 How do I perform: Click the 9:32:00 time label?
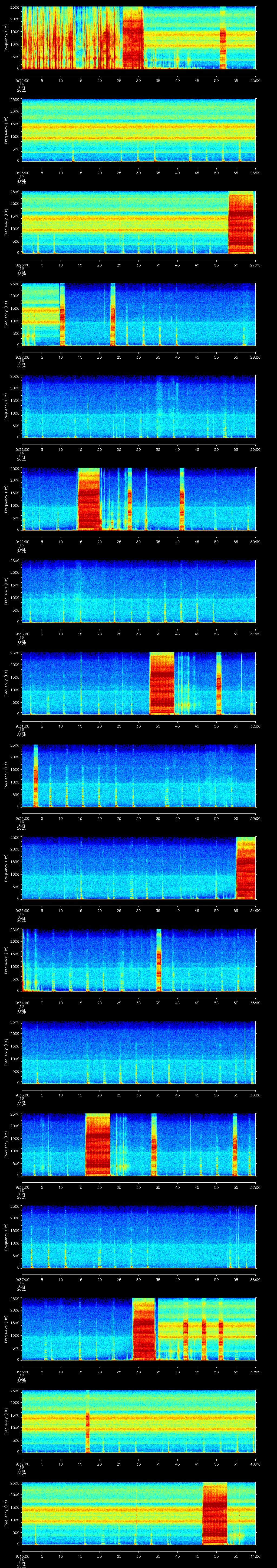22,818
